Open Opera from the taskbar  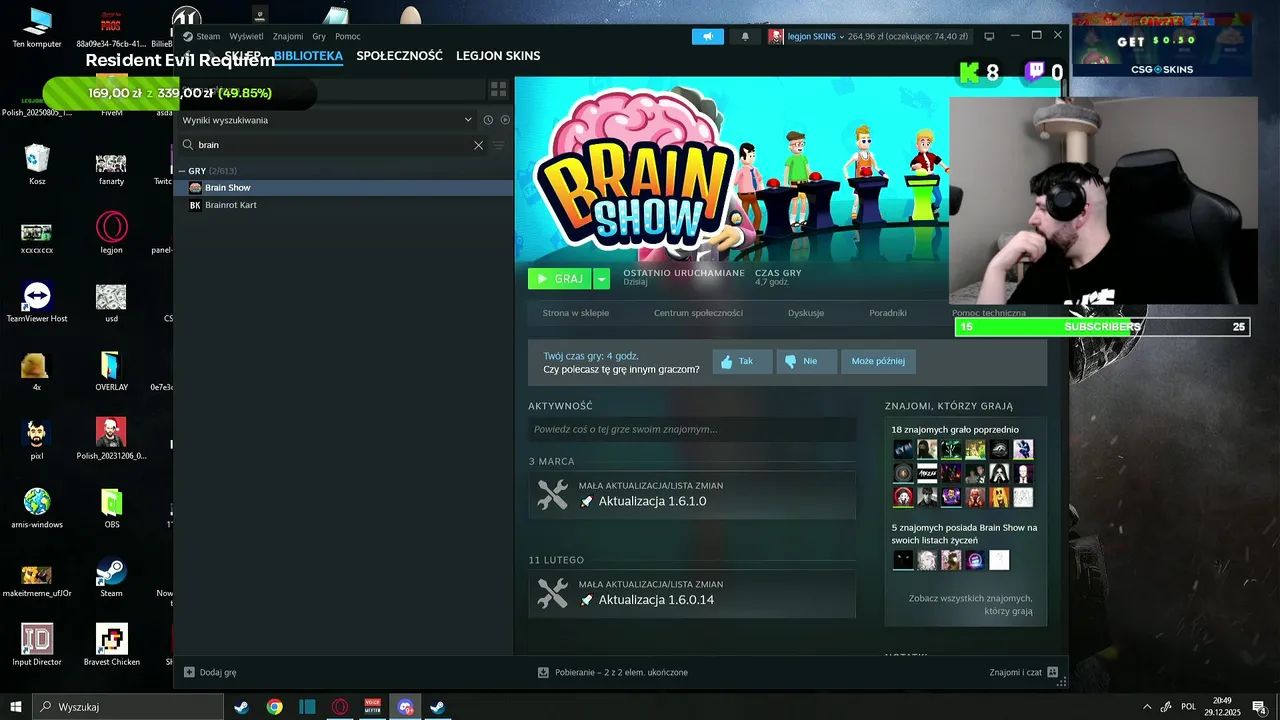pyautogui.click(x=340, y=707)
